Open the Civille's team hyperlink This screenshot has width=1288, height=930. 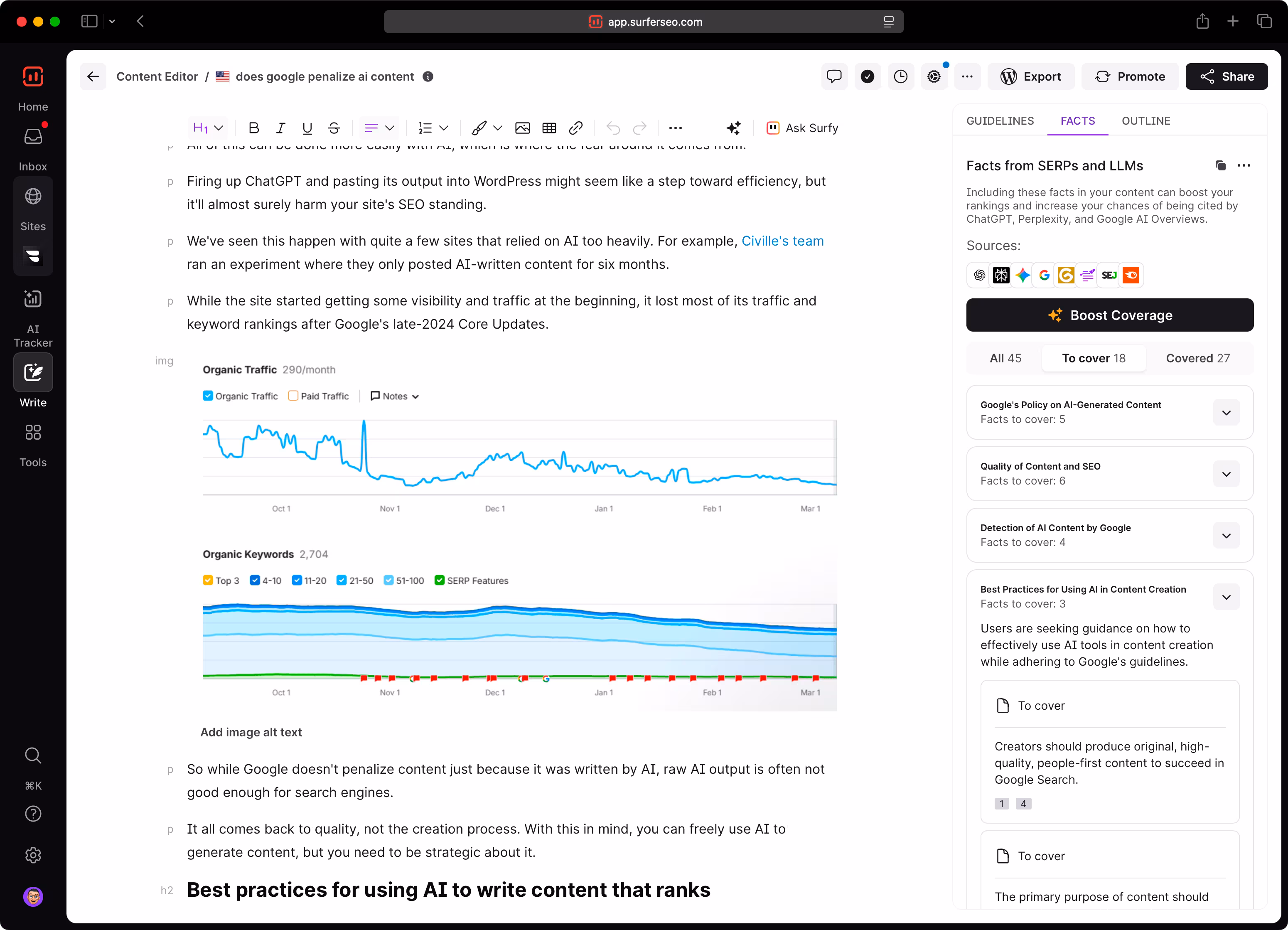click(782, 241)
